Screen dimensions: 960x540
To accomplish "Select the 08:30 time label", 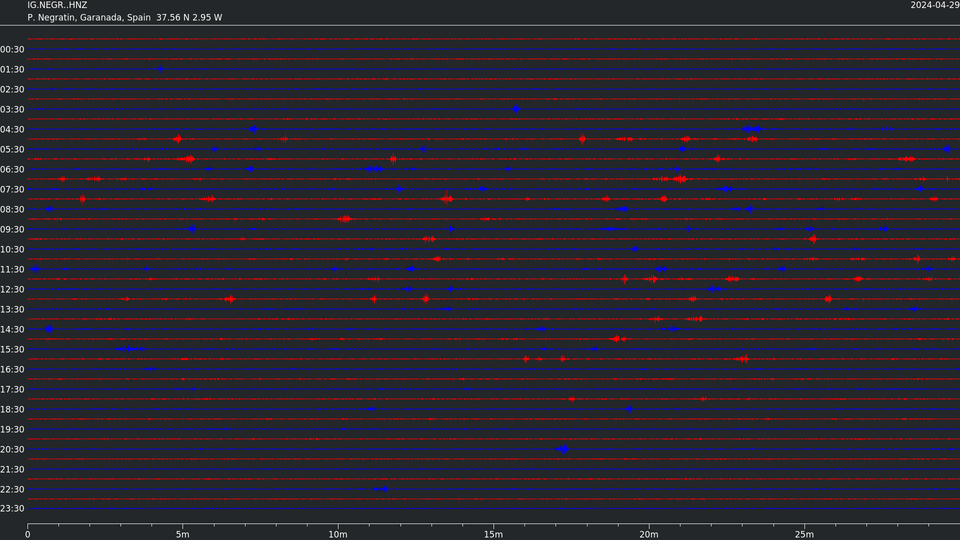I will pyautogui.click(x=12, y=209).
